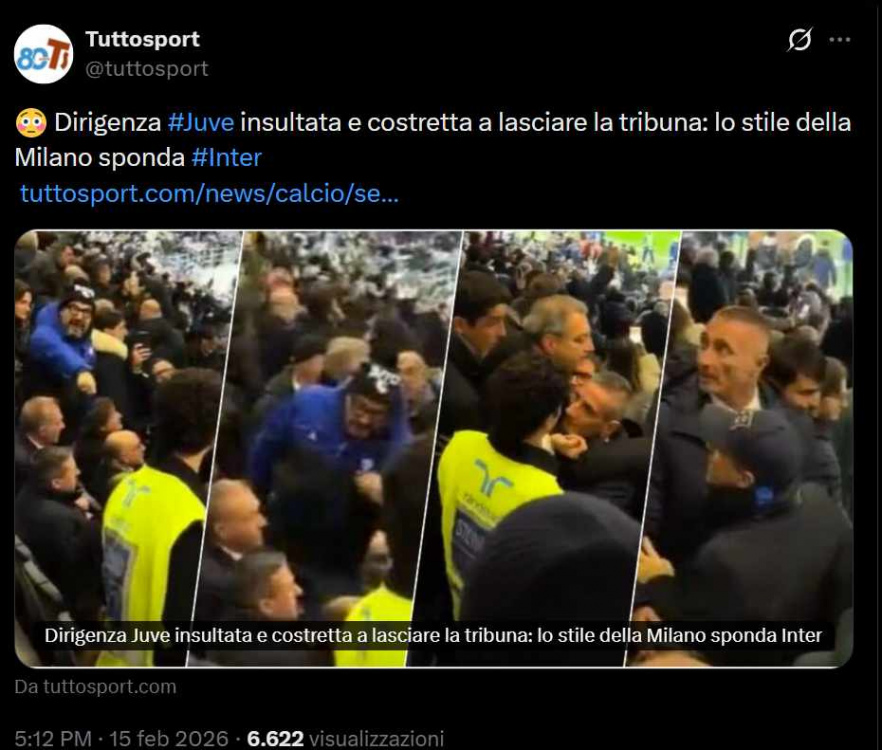Click the Grok slashed-circle icon
This screenshot has height=750, width=882.
click(x=799, y=39)
